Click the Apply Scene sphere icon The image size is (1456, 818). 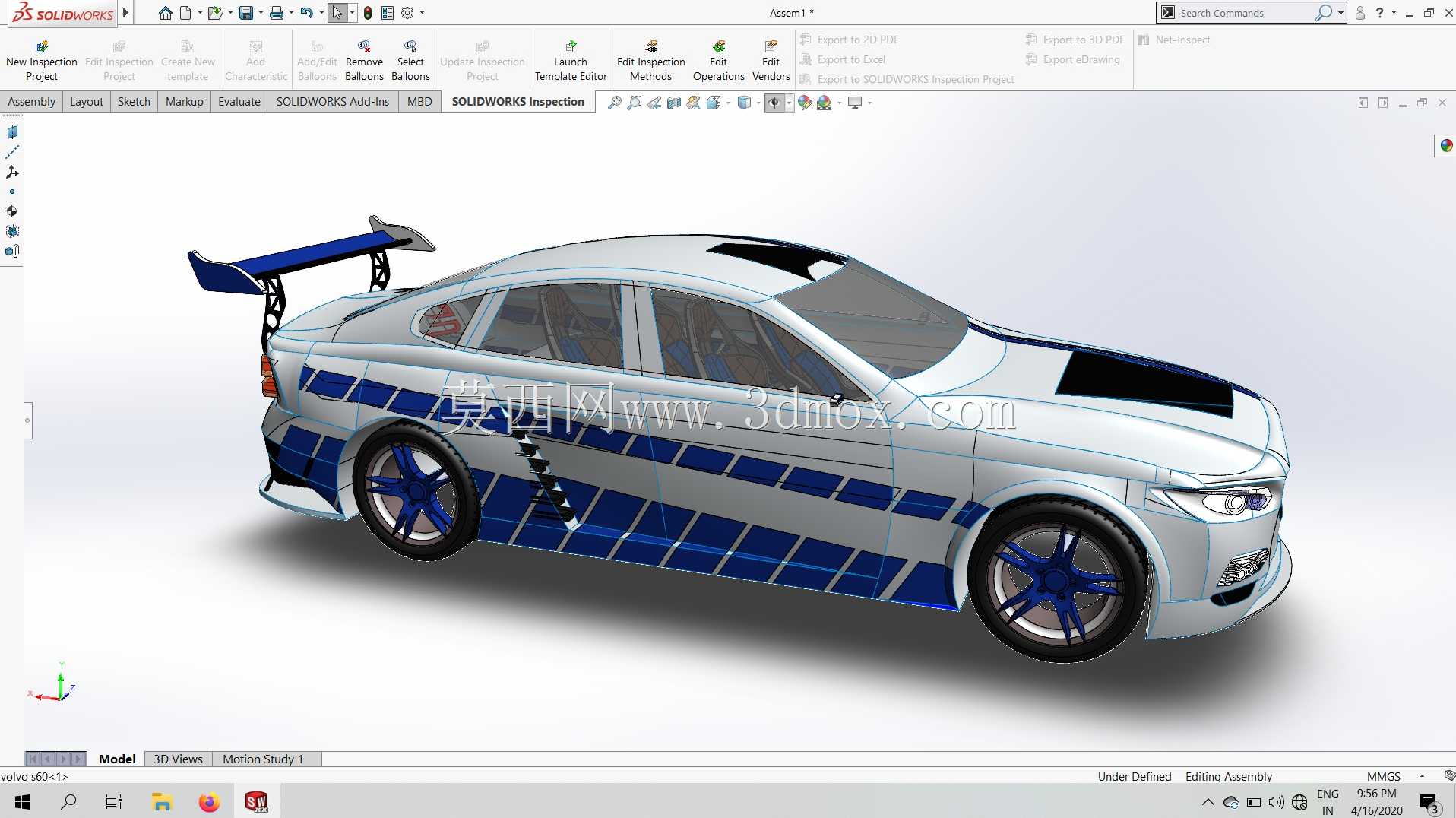[x=825, y=103]
